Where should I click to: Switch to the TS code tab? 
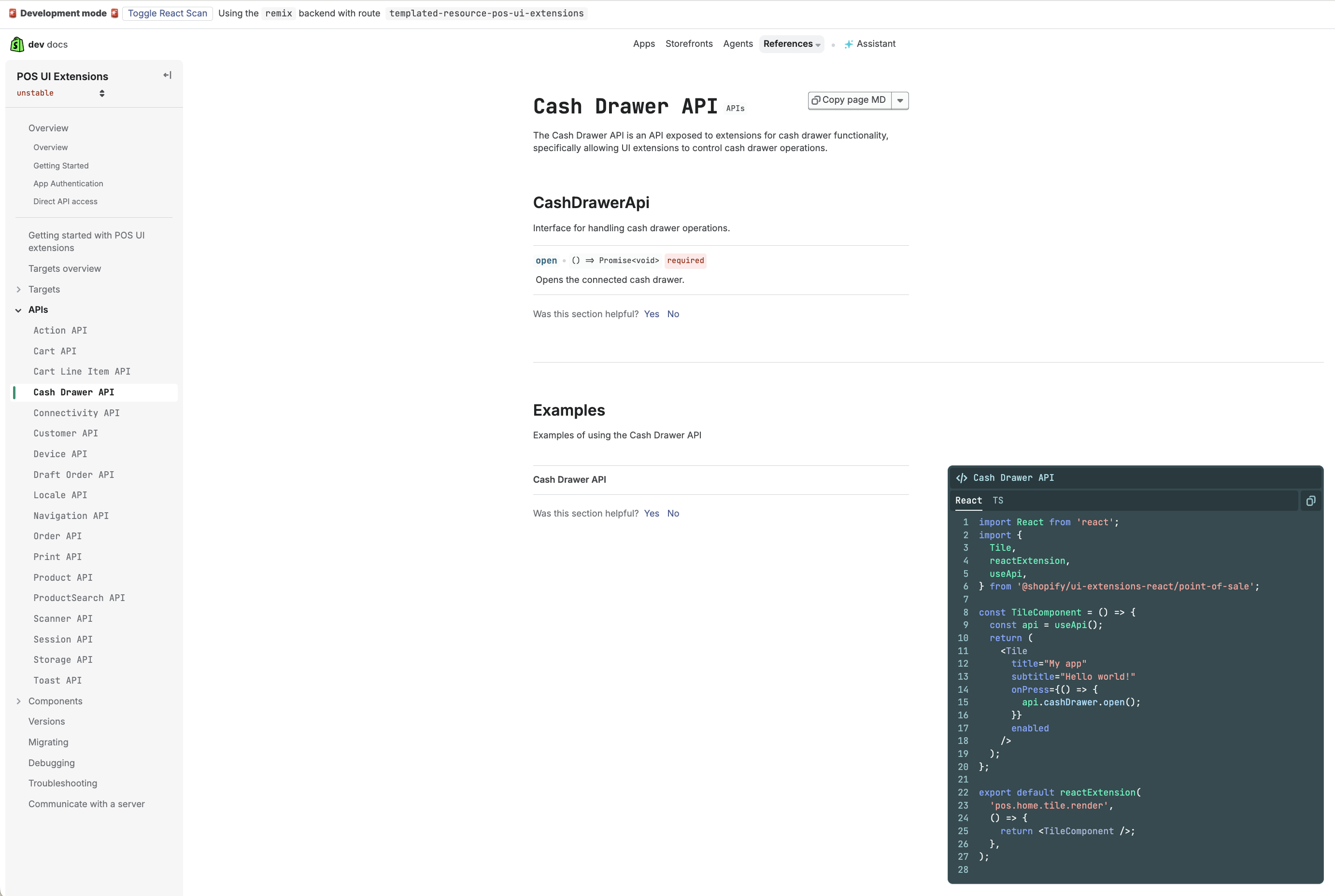click(998, 500)
